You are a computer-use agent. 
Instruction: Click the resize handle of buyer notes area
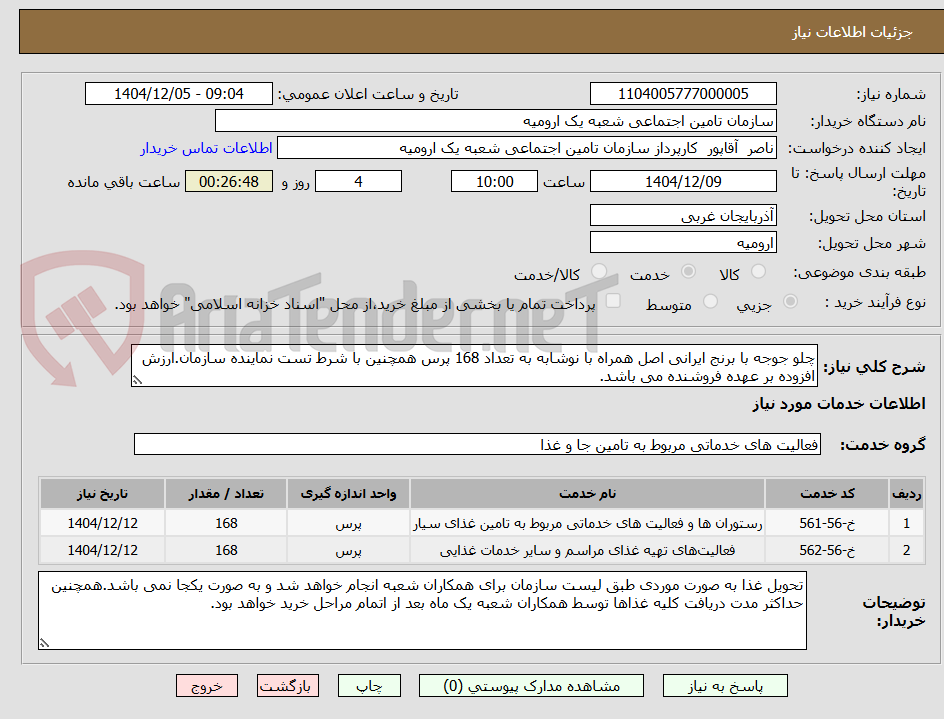pos(44,643)
